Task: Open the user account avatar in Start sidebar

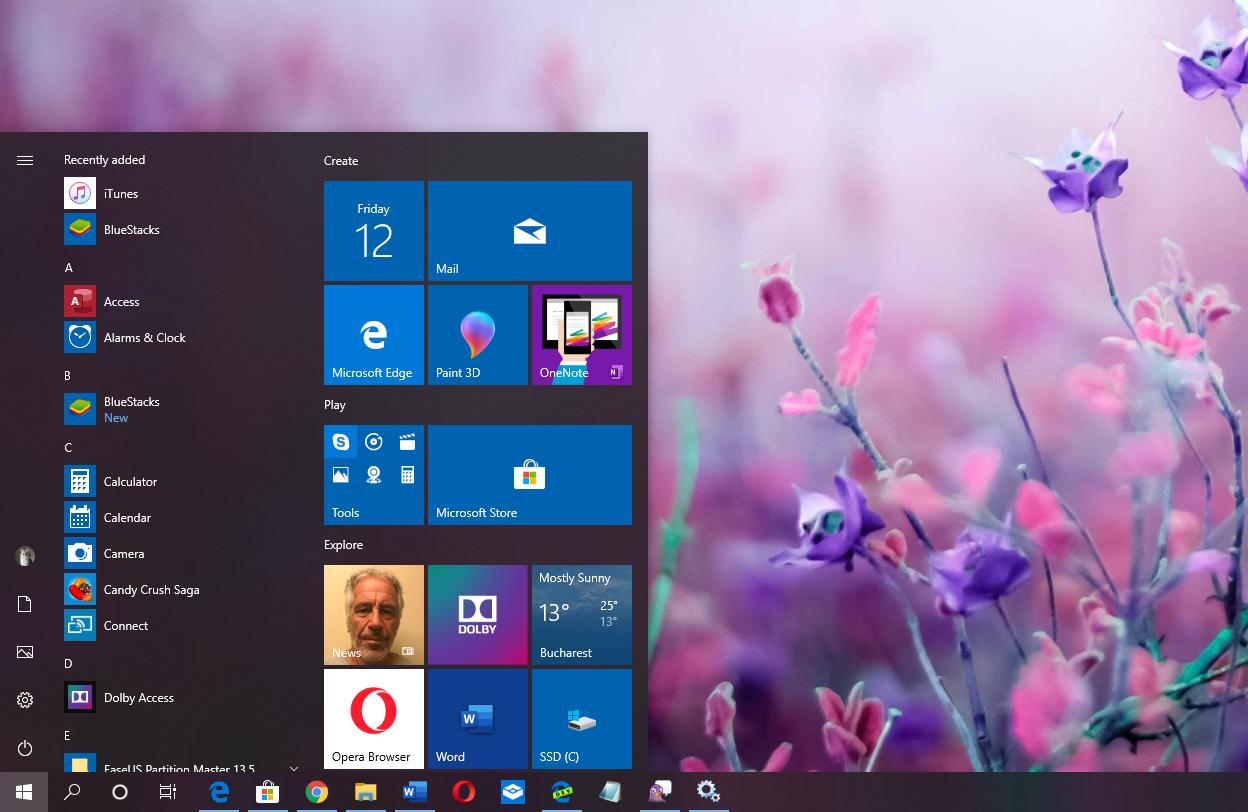Action: point(25,556)
